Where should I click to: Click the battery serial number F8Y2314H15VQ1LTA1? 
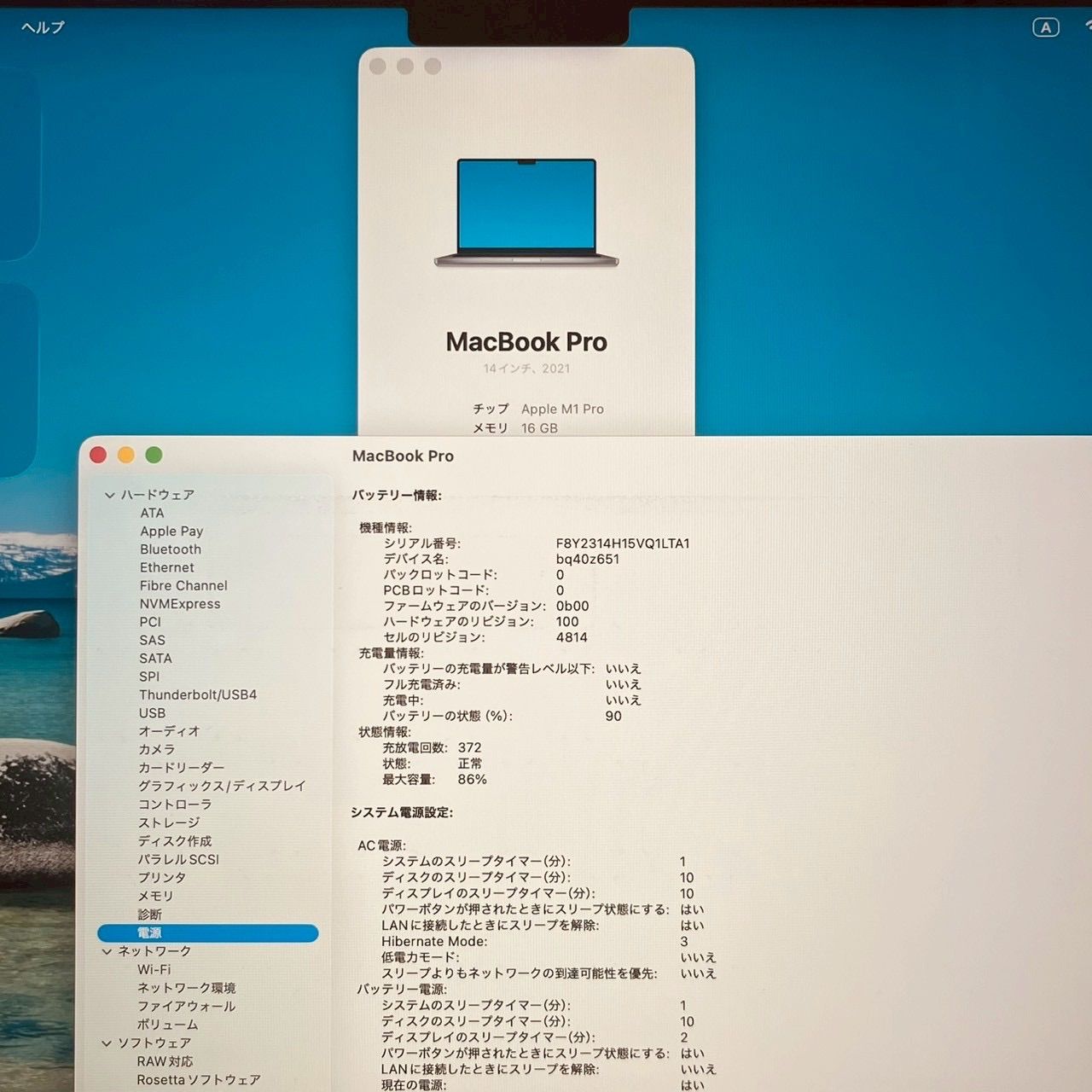[x=623, y=543]
